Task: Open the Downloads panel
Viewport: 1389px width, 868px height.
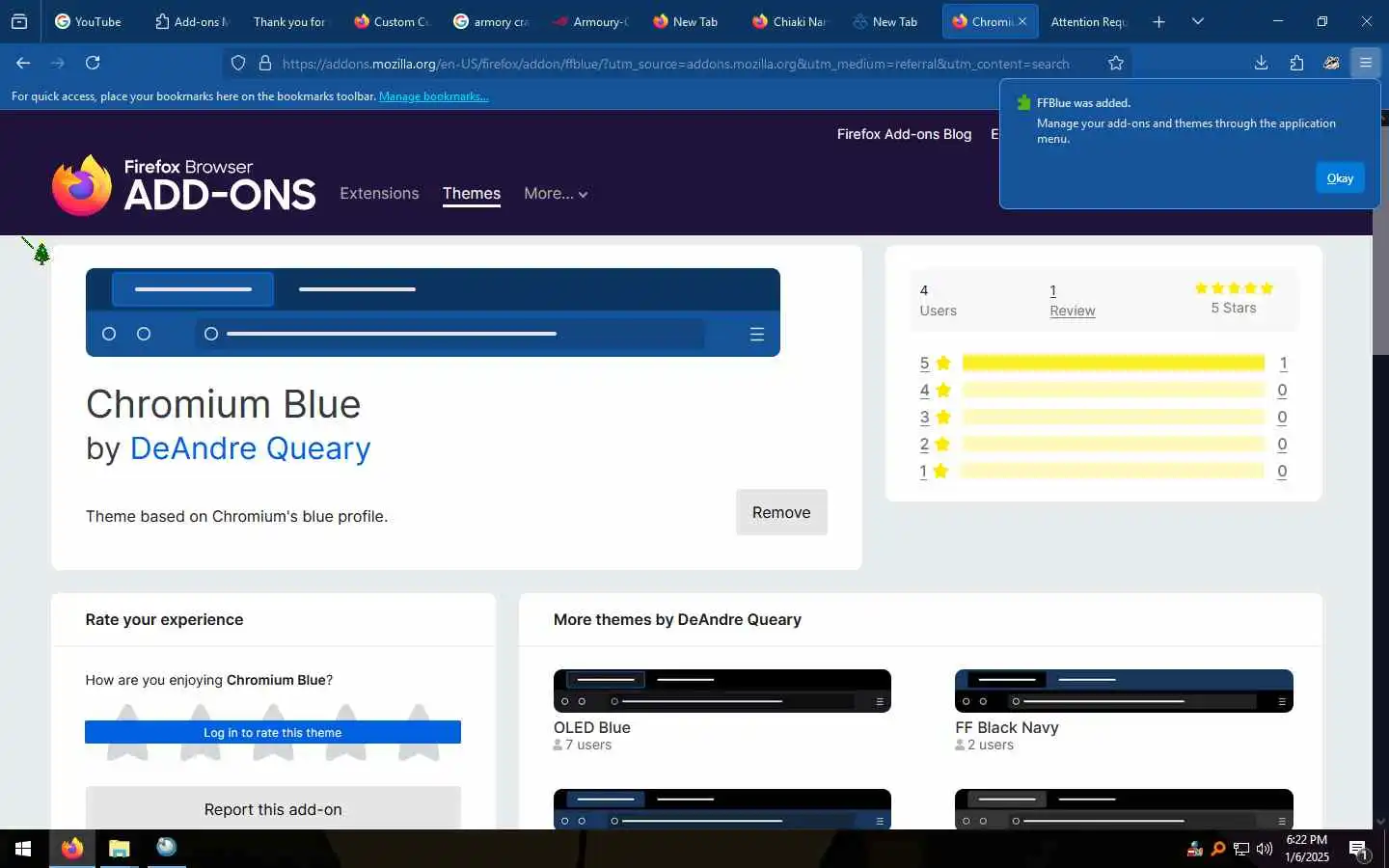Action: pyautogui.click(x=1261, y=63)
